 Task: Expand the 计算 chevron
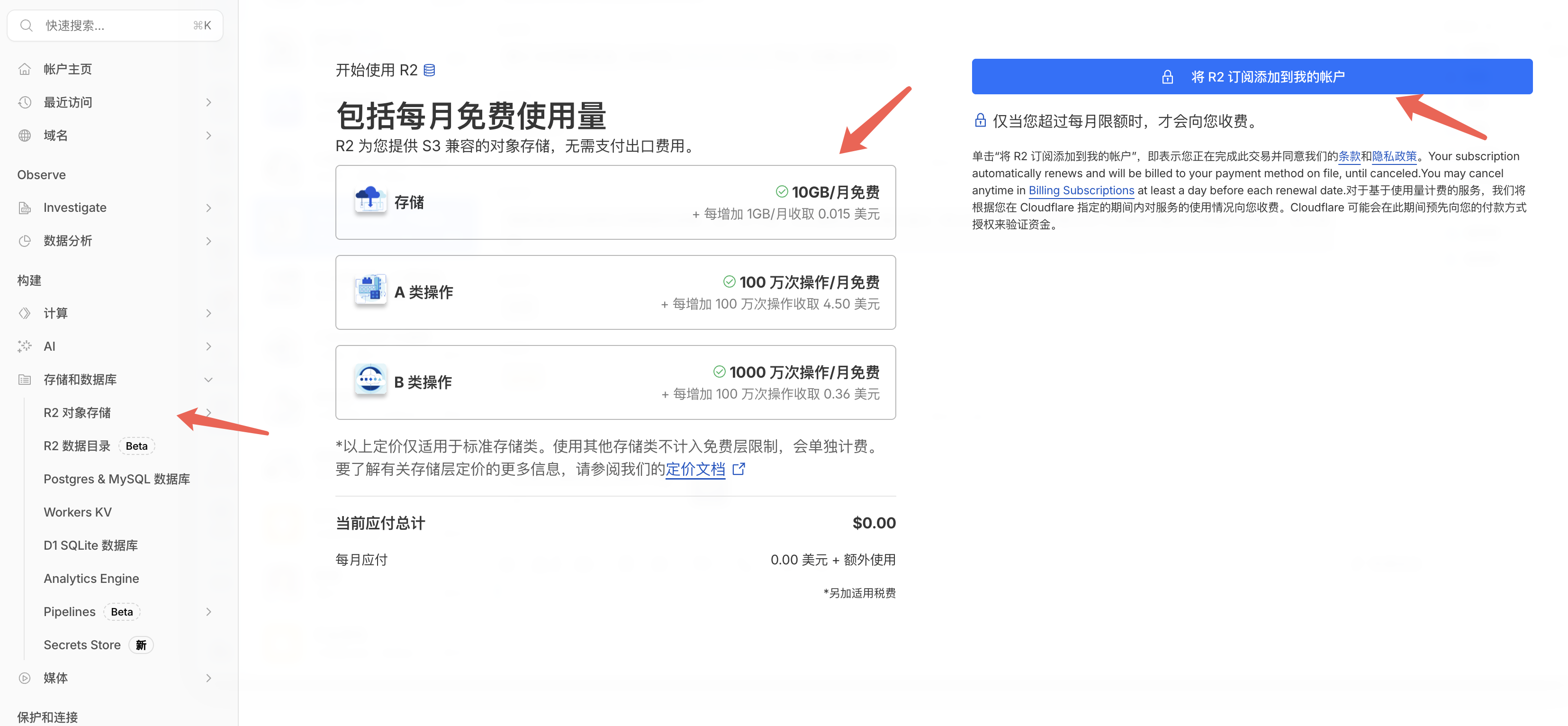(208, 313)
